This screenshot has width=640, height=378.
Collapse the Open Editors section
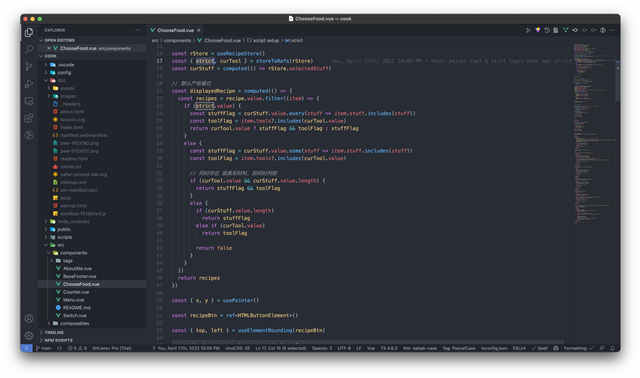(x=59, y=40)
